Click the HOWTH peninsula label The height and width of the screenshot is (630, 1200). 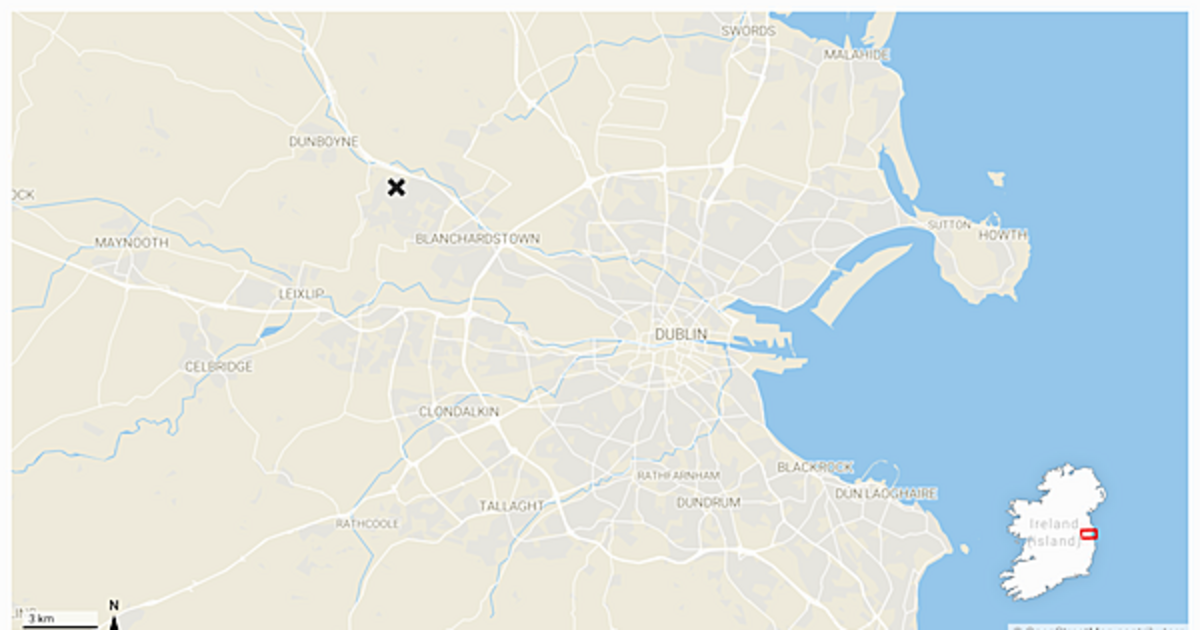[1002, 235]
